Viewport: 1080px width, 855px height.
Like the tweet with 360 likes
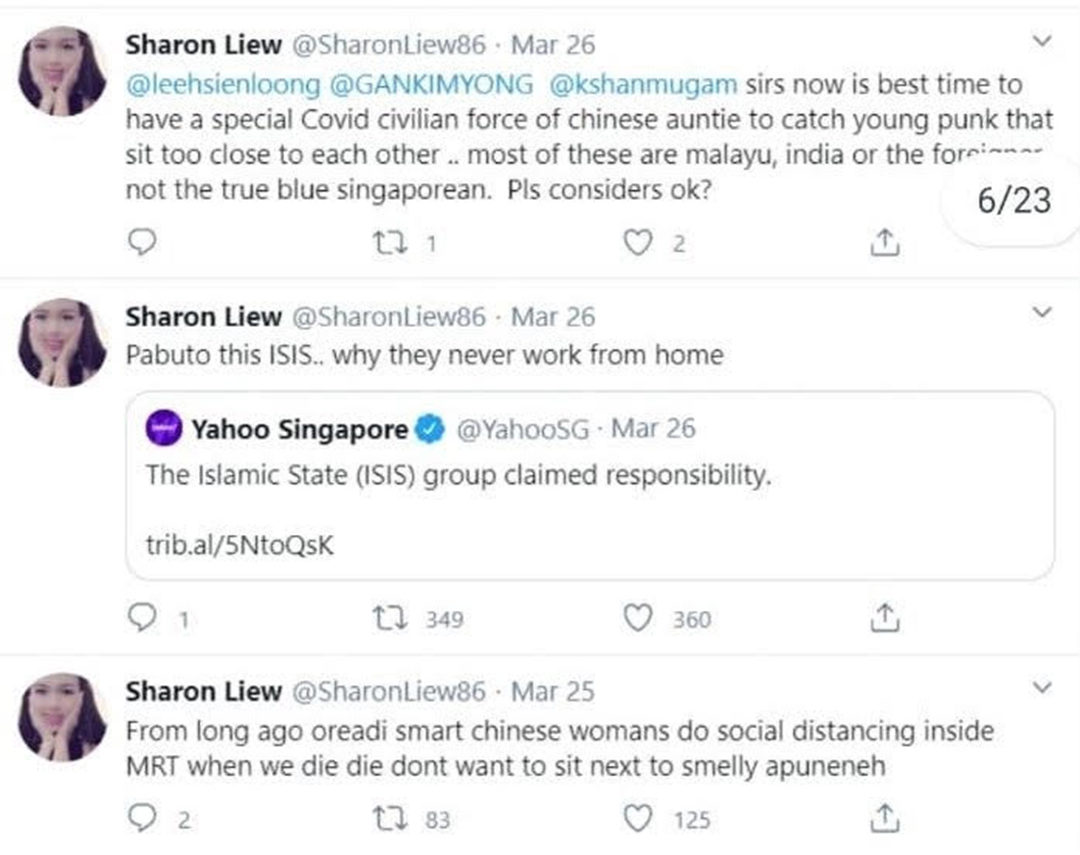coord(637,620)
